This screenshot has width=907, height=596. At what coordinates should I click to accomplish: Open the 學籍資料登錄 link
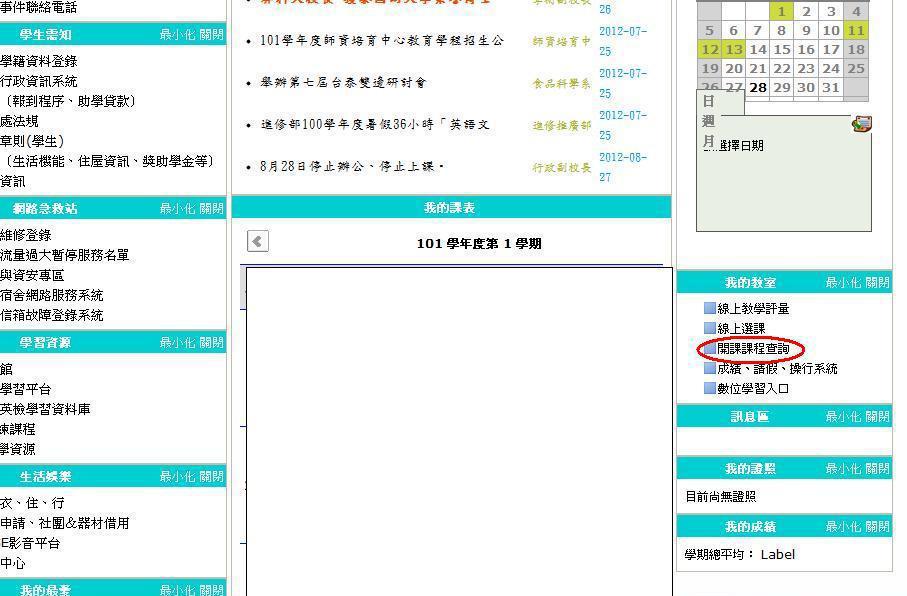pyautogui.click(x=39, y=61)
